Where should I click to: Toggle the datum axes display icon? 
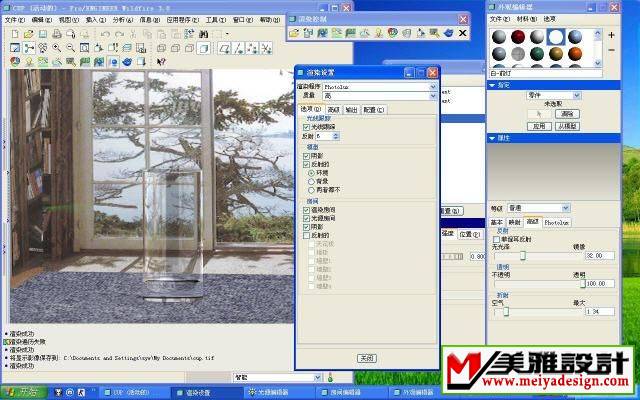pyautogui.click(x=238, y=48)
